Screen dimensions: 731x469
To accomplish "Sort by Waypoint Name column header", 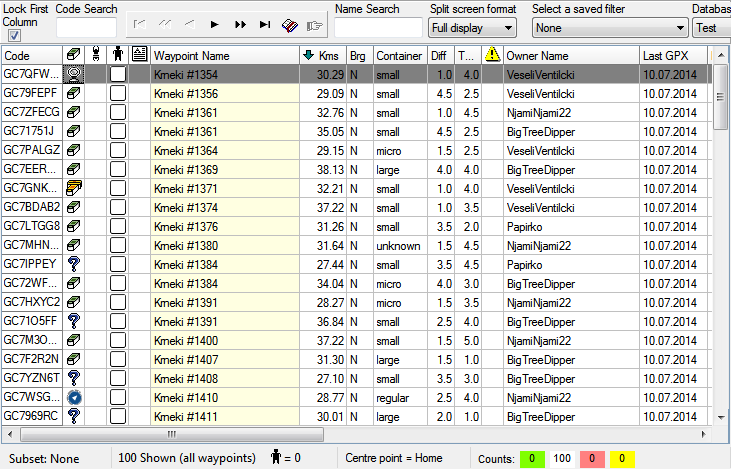I will (225, 55).
